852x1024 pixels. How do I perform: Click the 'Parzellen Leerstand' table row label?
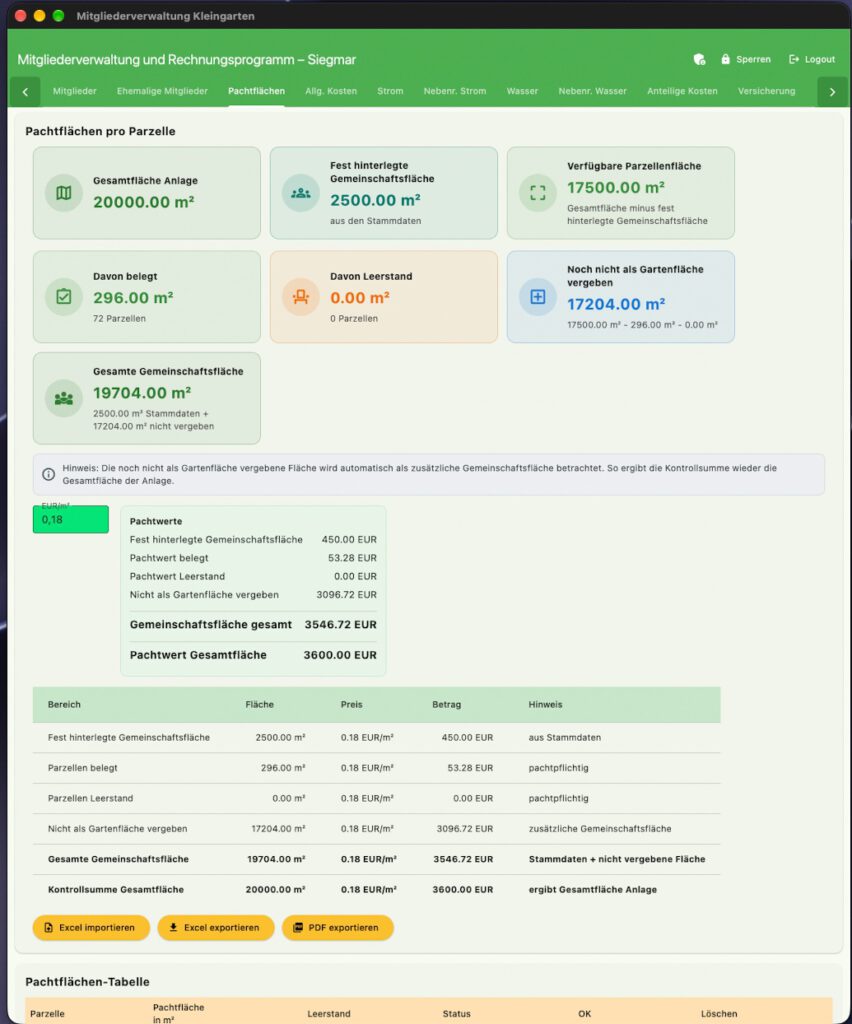(x=90, y=798)
